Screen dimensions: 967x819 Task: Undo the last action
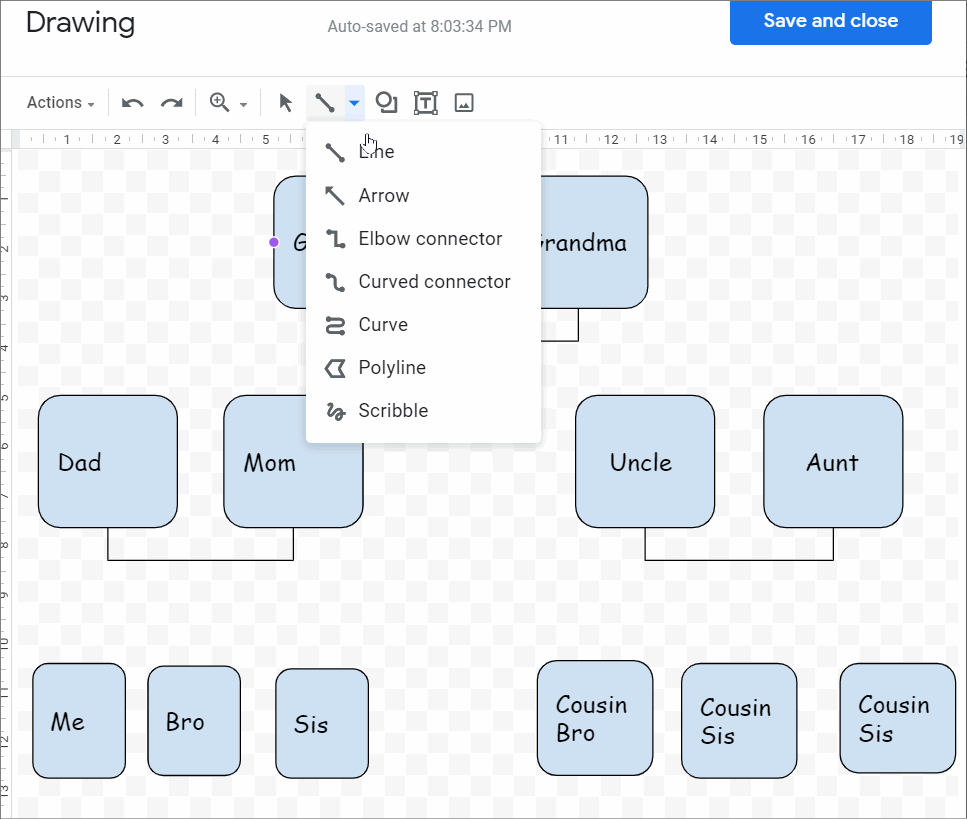(x=131, y=102)
